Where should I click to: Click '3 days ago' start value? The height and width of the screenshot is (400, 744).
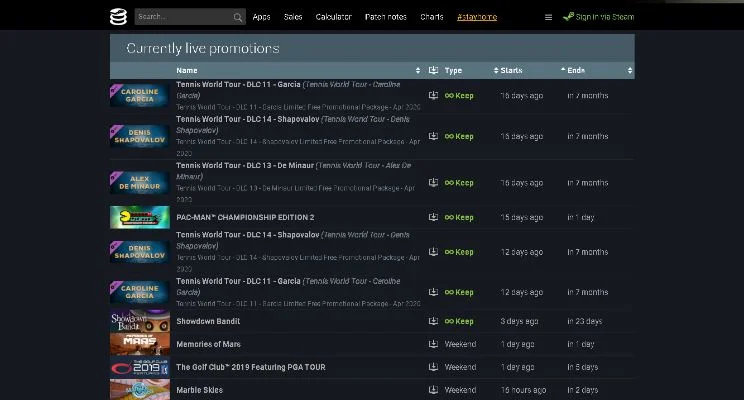[x=519, y=321]
